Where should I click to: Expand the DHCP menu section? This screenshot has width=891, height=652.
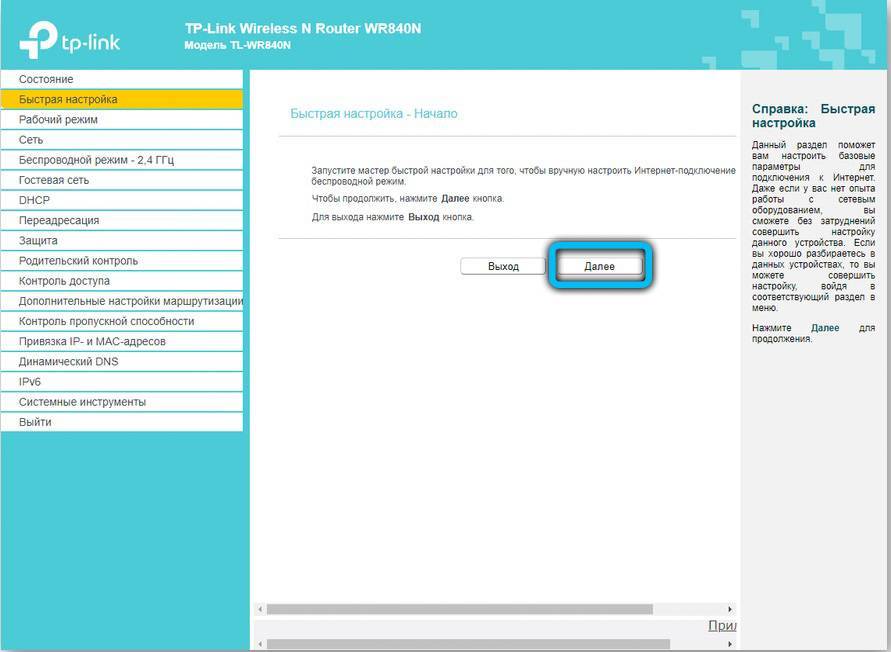click(x=34, y=200)
